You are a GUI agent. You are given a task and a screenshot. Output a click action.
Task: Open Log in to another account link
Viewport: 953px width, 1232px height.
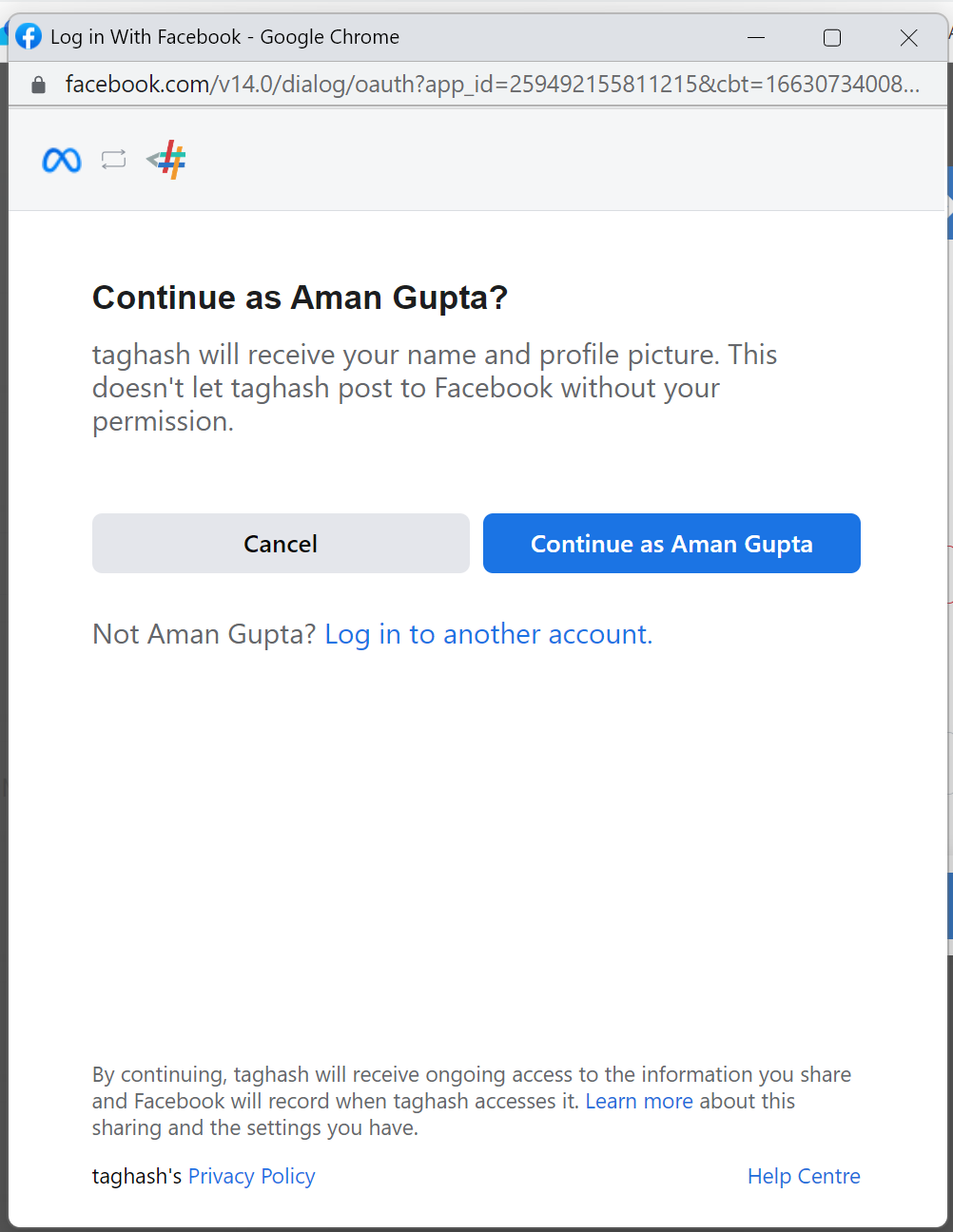click(x=489, y=634)
